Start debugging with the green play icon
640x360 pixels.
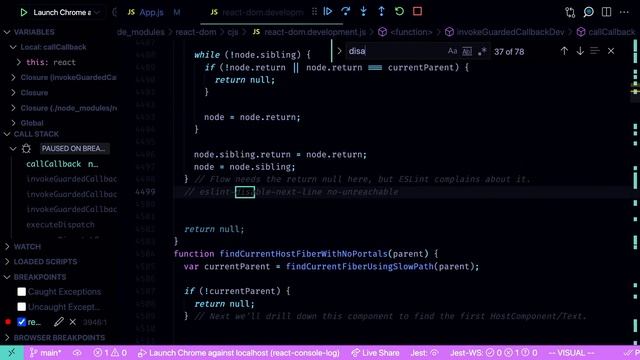tap(24, 12)
